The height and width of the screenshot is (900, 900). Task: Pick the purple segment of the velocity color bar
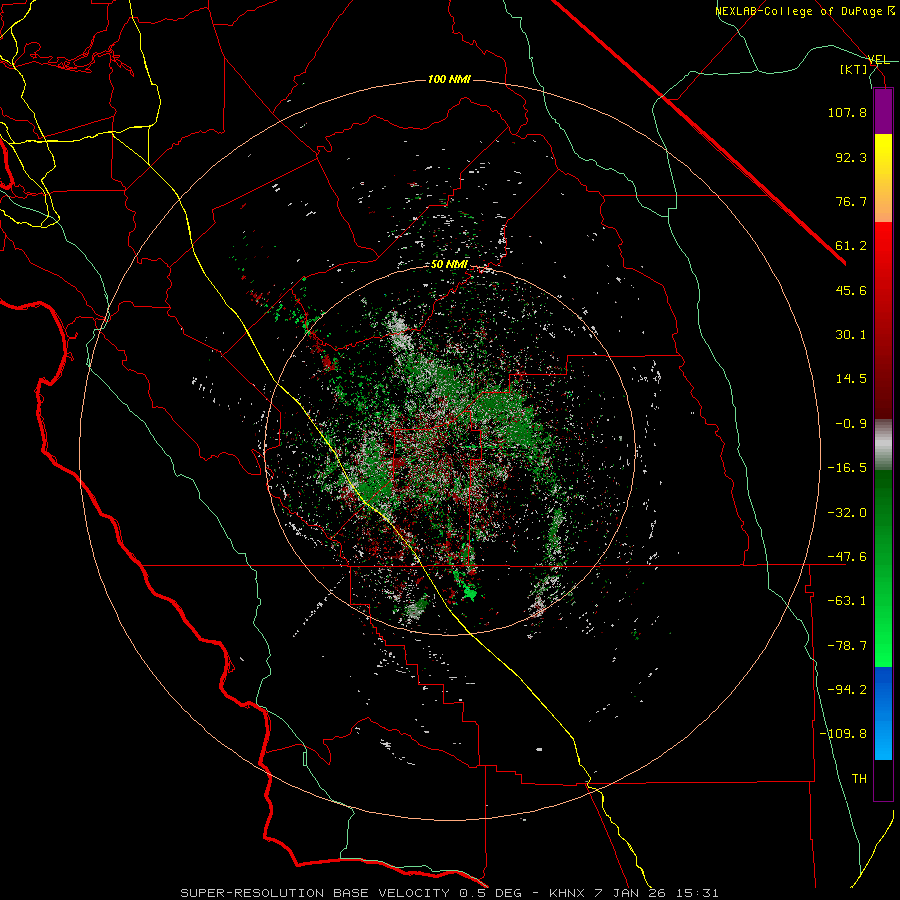click(883, 111)
